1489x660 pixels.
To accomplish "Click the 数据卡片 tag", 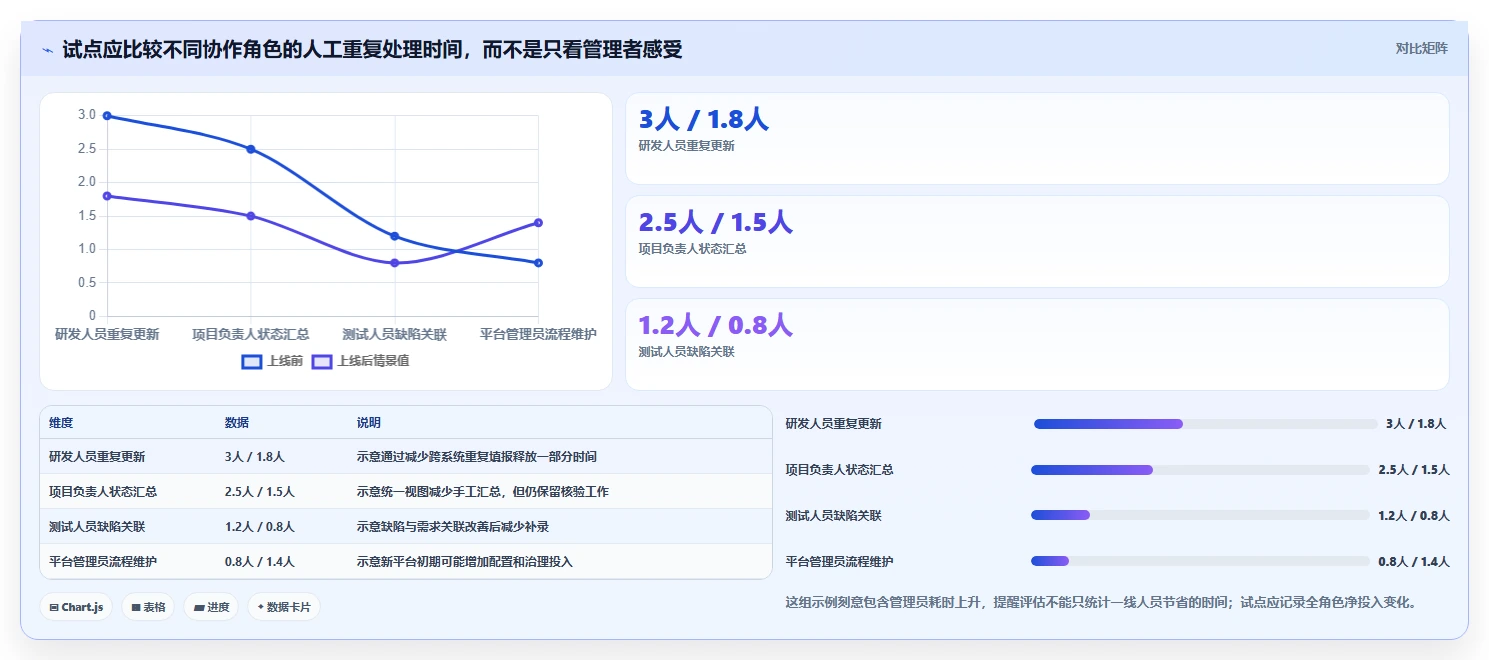I will [284, 607].
